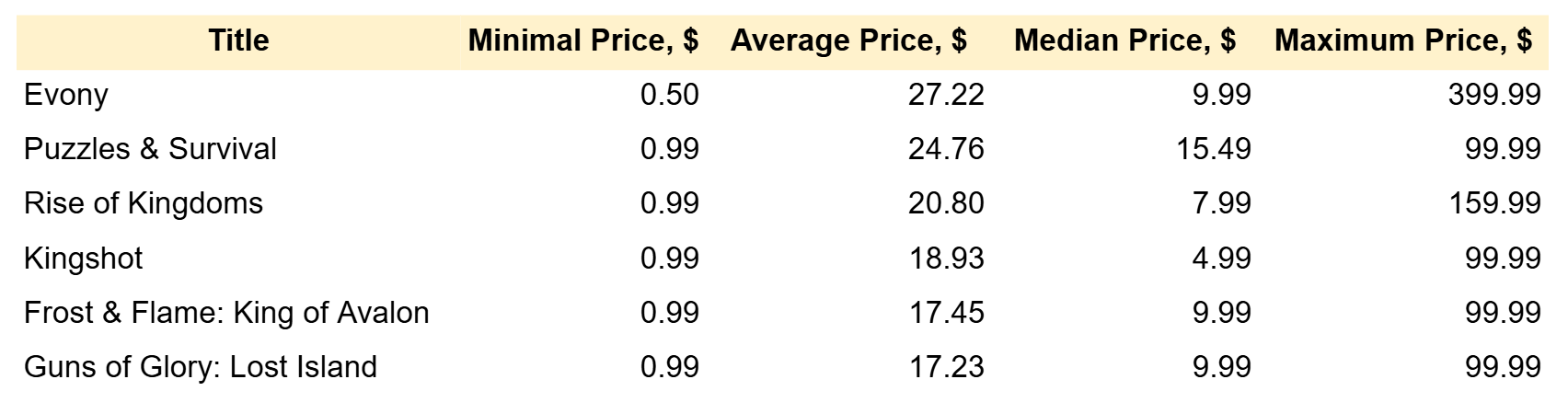
Task: Select the Evony title row
Action: [x=66, y=95]
